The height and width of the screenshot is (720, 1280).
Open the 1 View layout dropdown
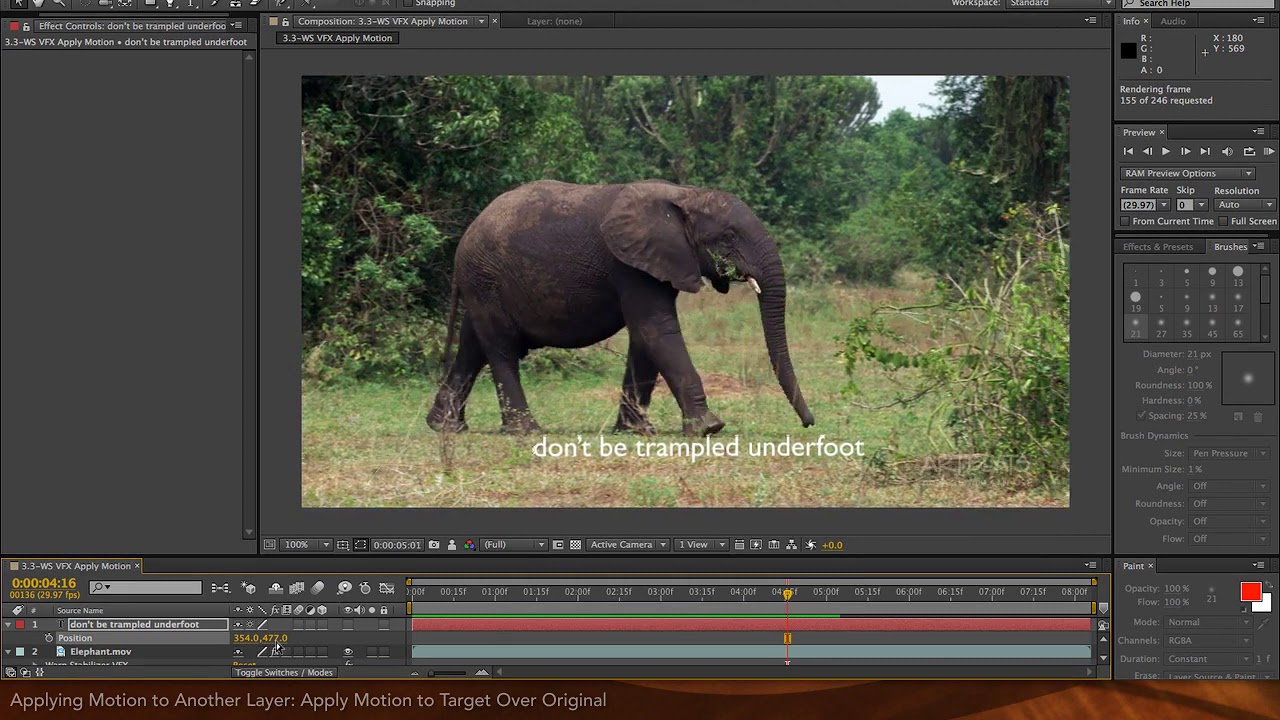pos(700,545)
